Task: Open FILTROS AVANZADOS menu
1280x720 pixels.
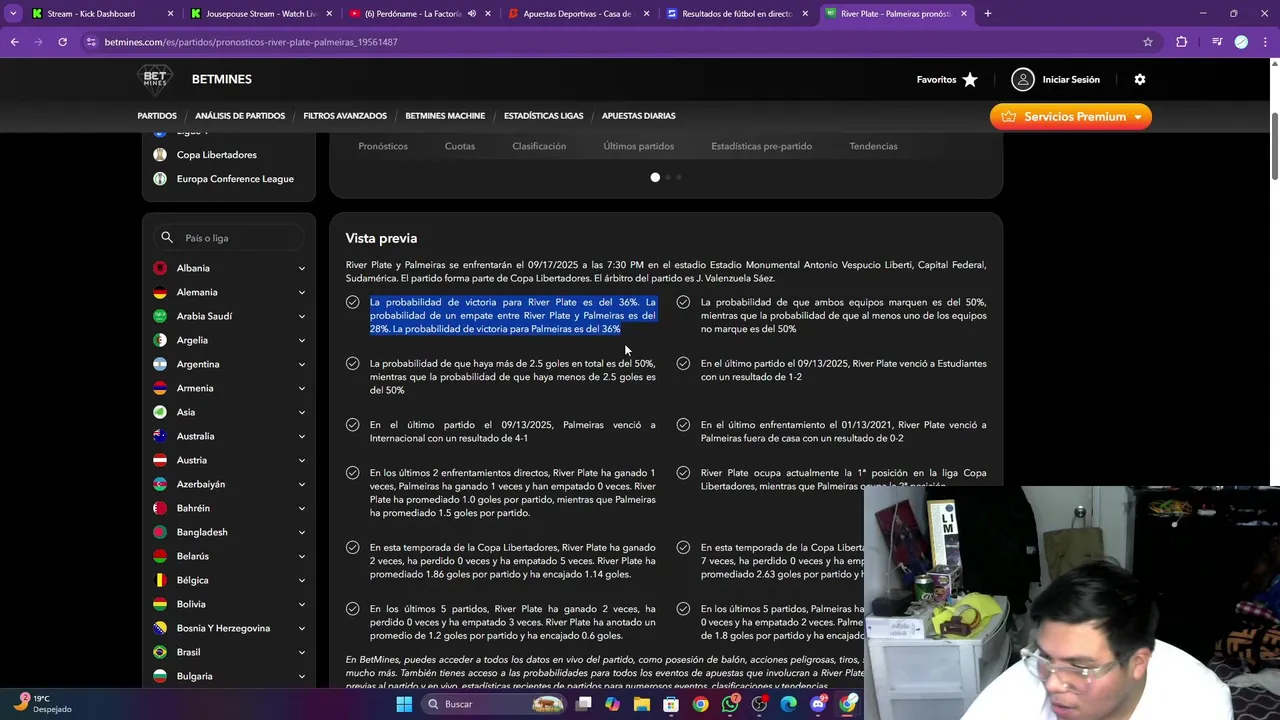Action: 345,116
